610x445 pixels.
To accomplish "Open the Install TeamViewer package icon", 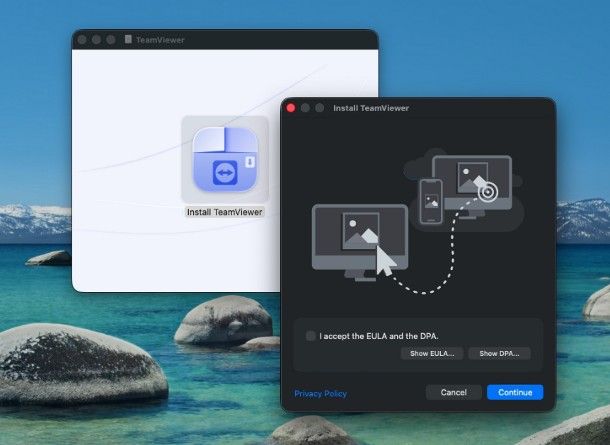I will (x=225, y=159).
